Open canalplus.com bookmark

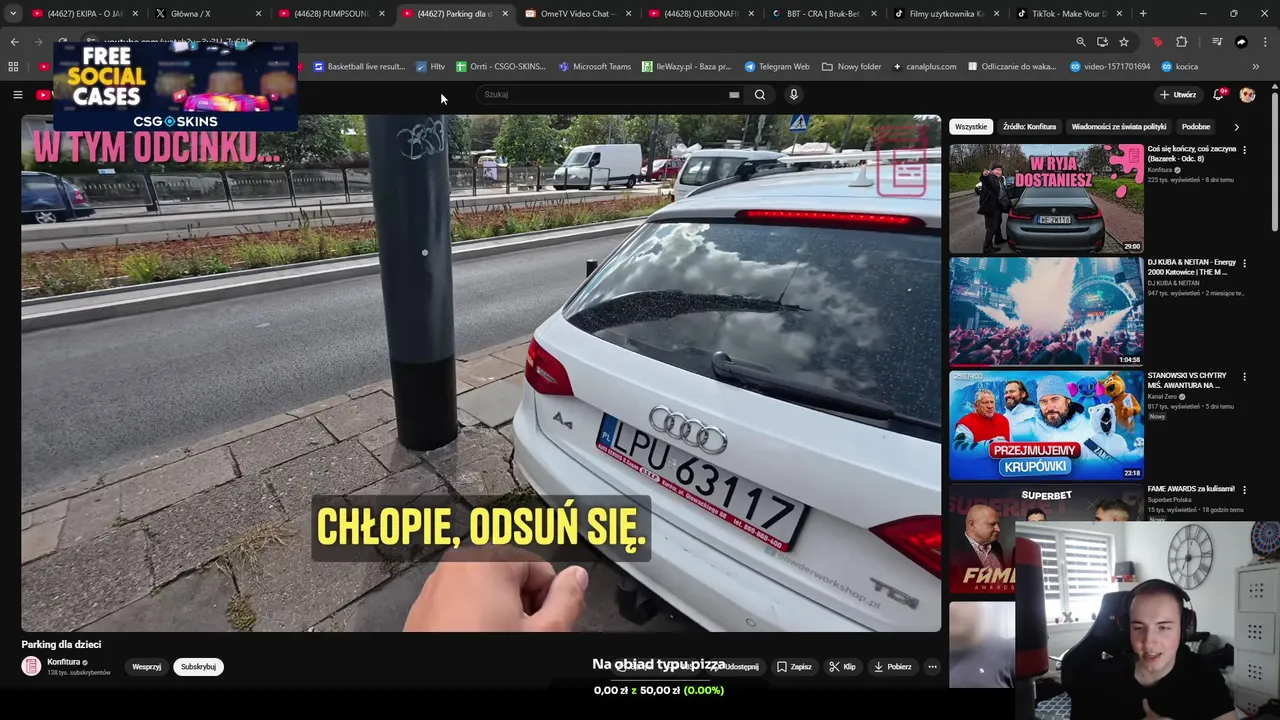(925, 67)
